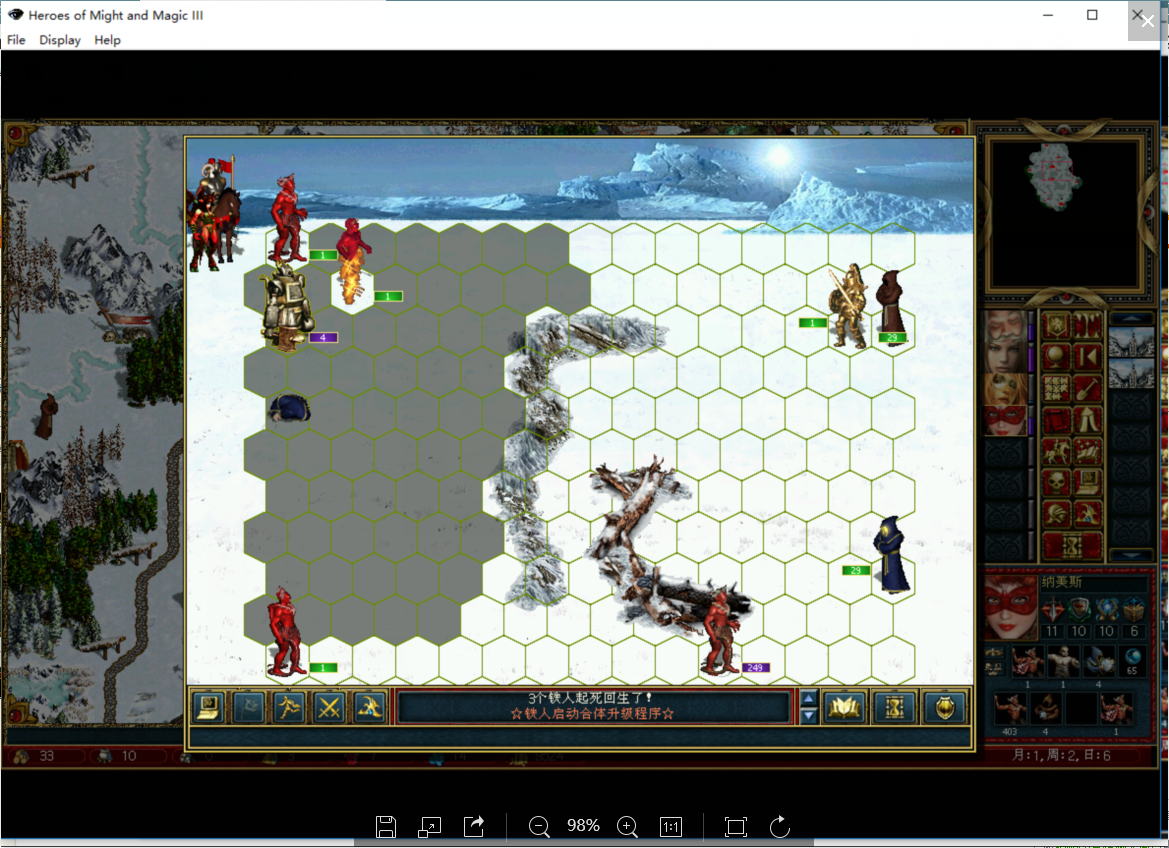Click the sleep/wake hero button
This screenshot has width=1169, height=848.
1087,357
